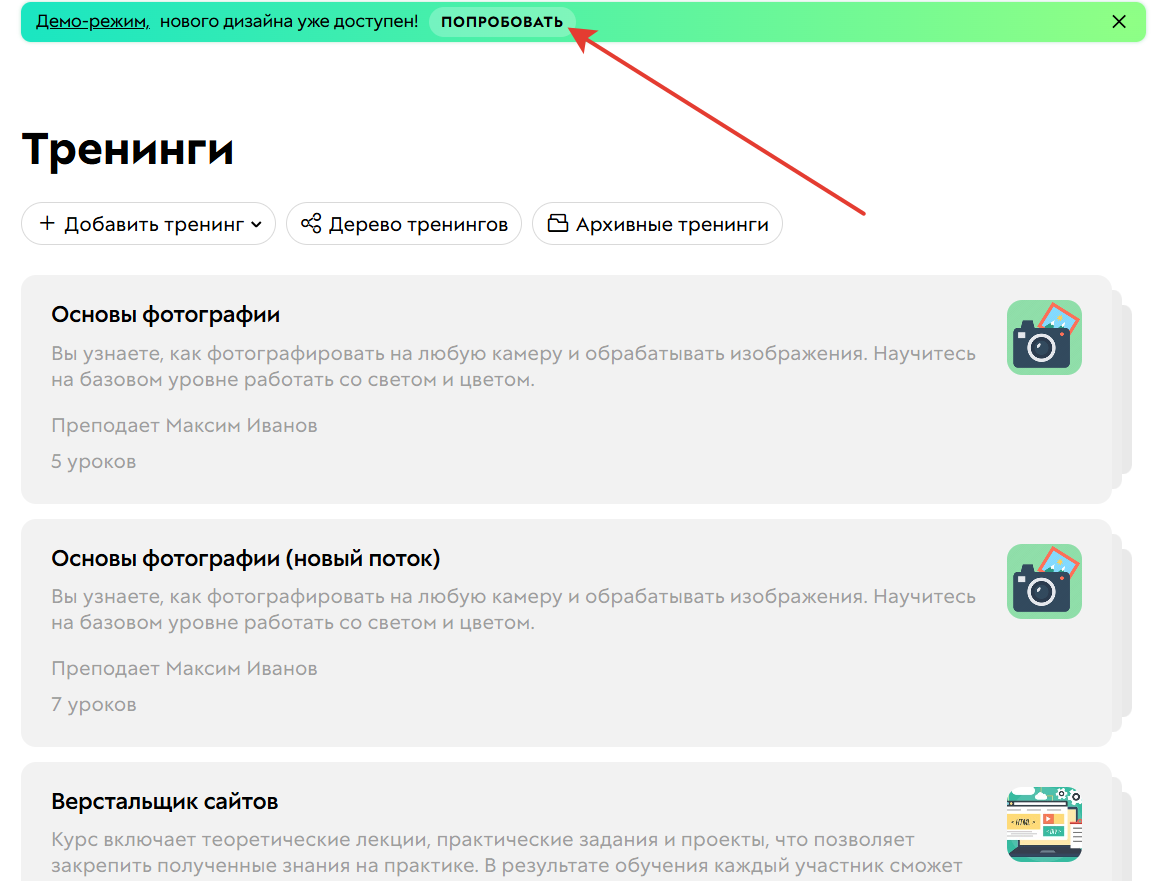The width and height of the screenshot is (1170, 881).
Task: Close the new design banner
Action: (1119, 22)
